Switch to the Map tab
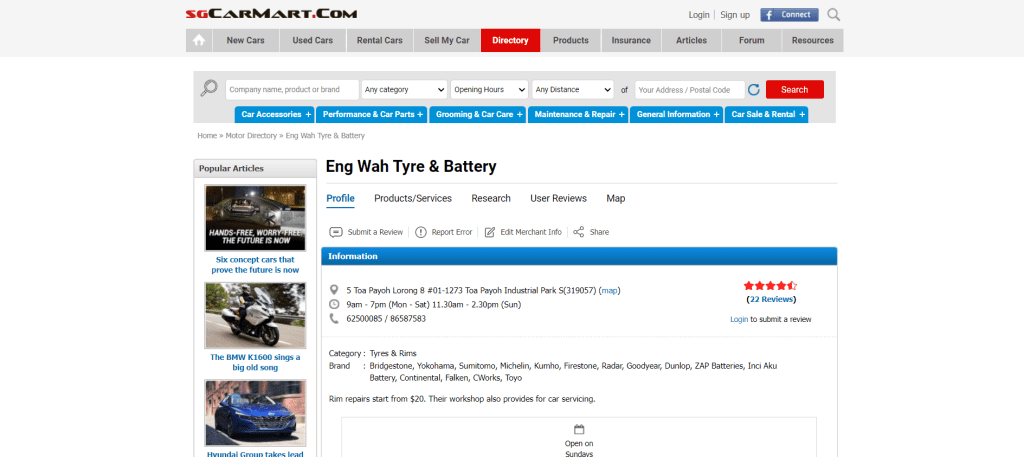1024x457 pixels. coord(616,198)
